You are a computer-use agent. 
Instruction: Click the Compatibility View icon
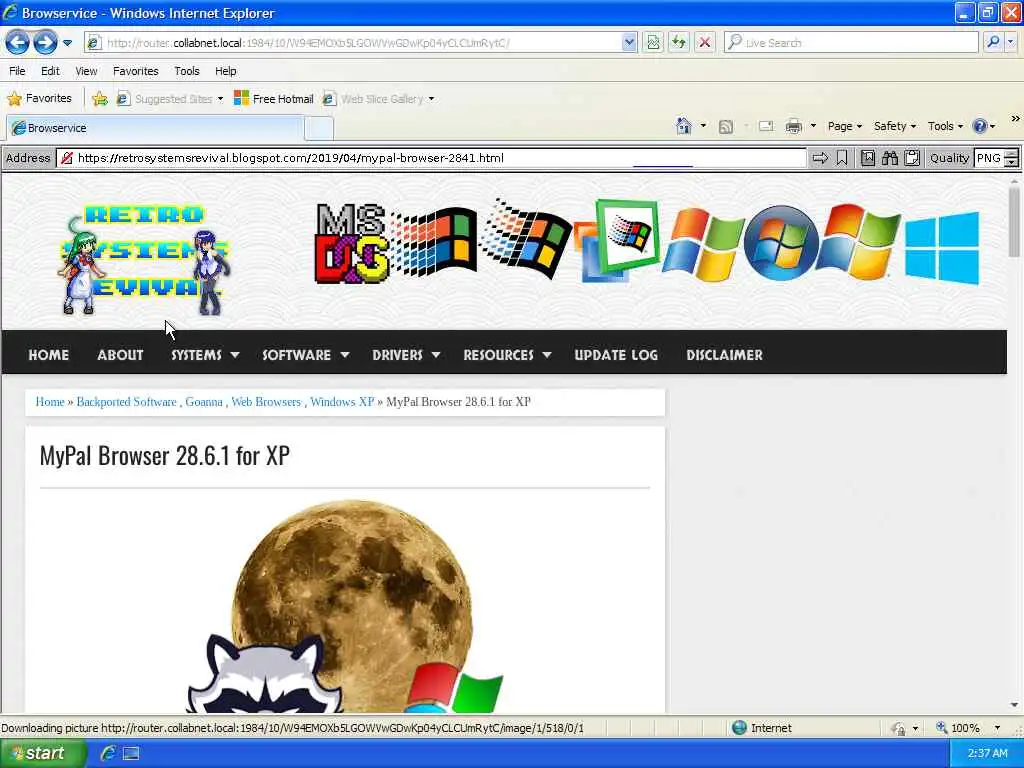(653, 42)
